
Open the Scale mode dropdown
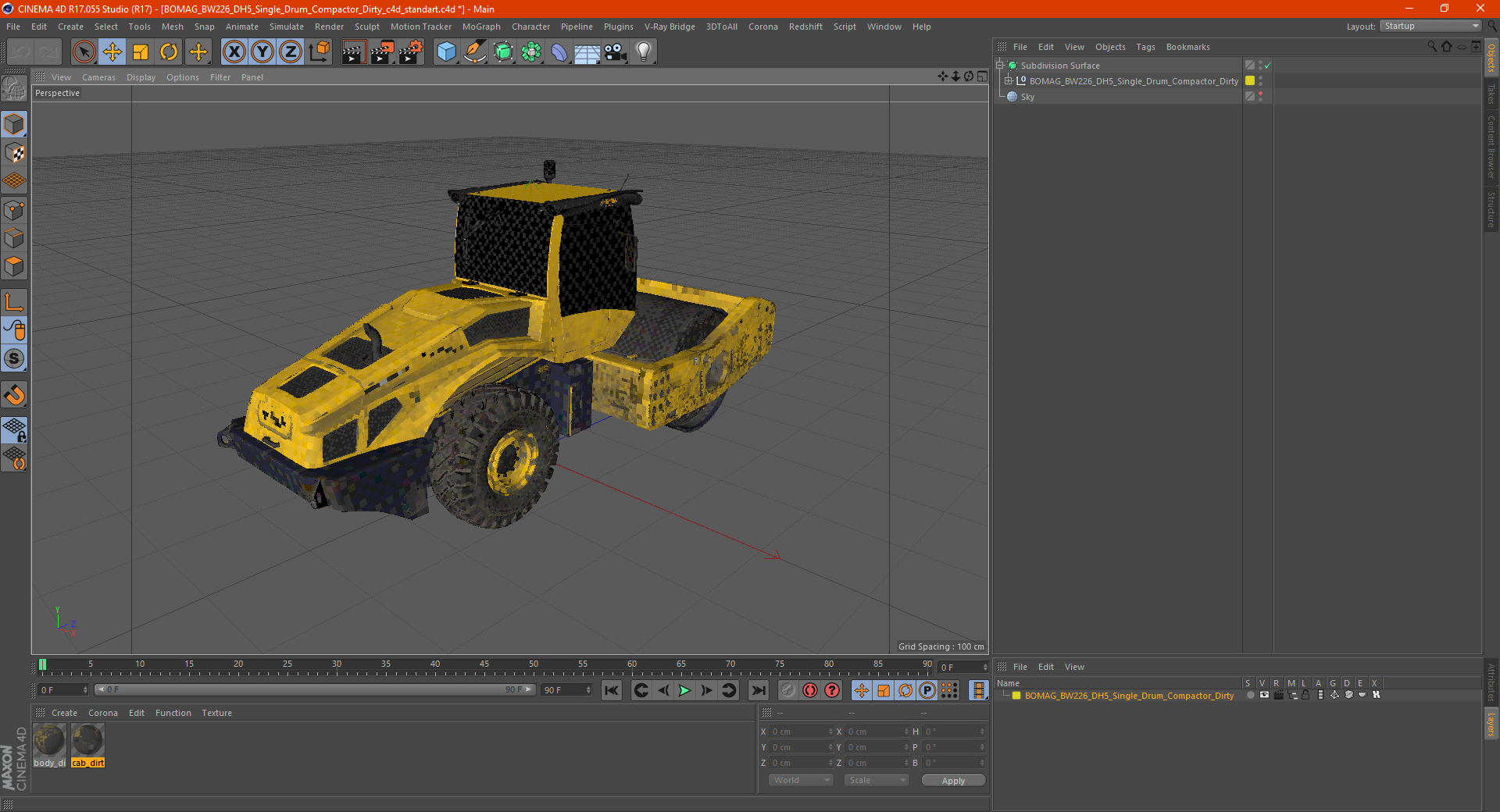point(876,780)
